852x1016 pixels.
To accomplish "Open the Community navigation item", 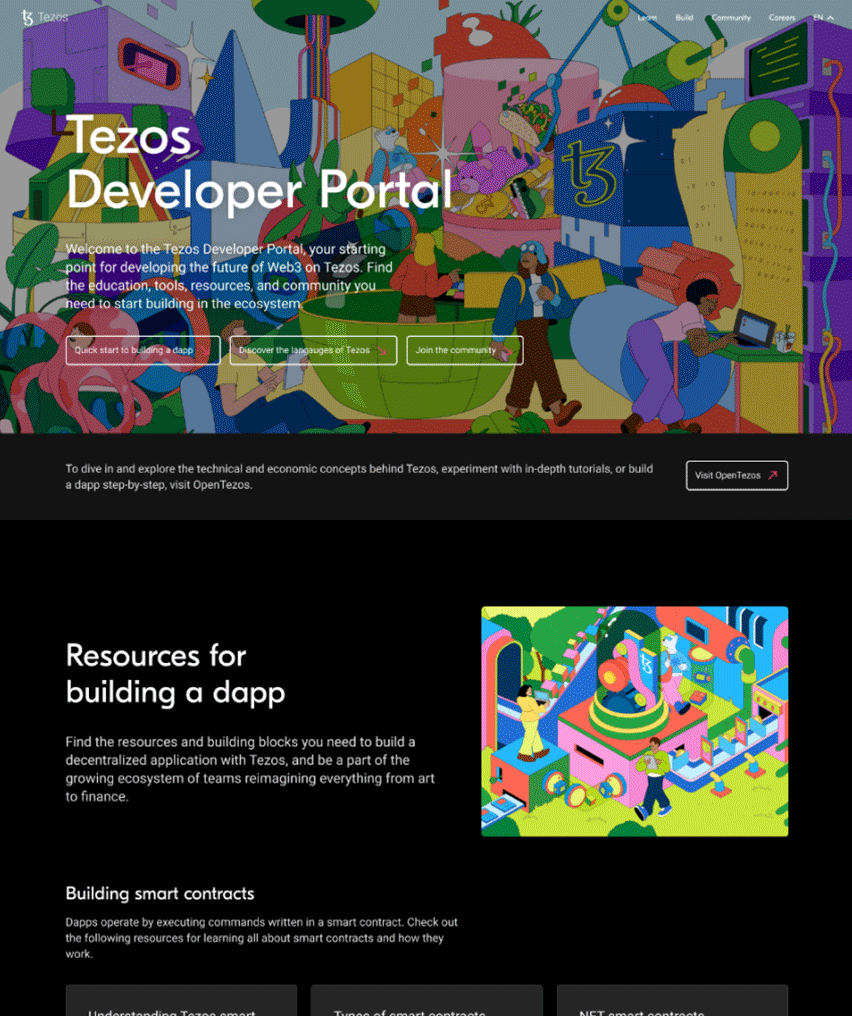I will (731, 17).
